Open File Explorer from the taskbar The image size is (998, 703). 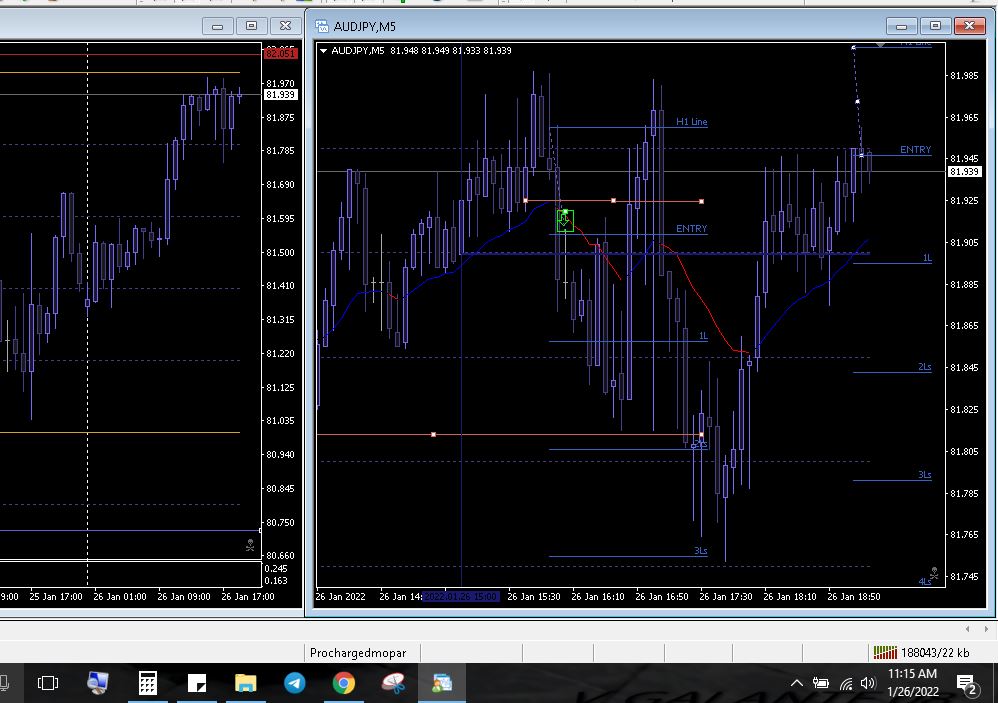(x=246, y=683)
